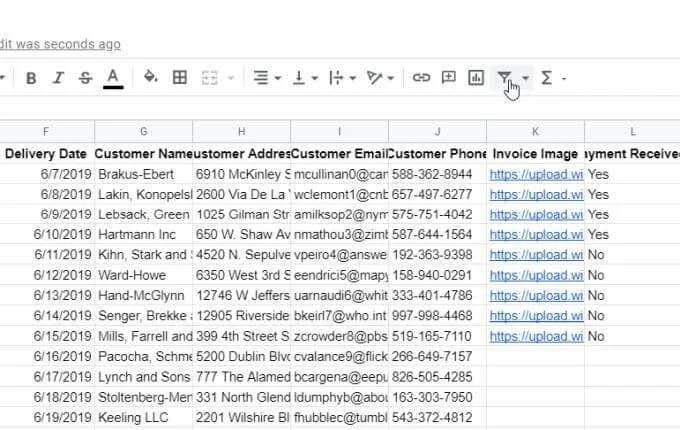Open the fill color bucket
680x430 pixels.
[150, 77]
